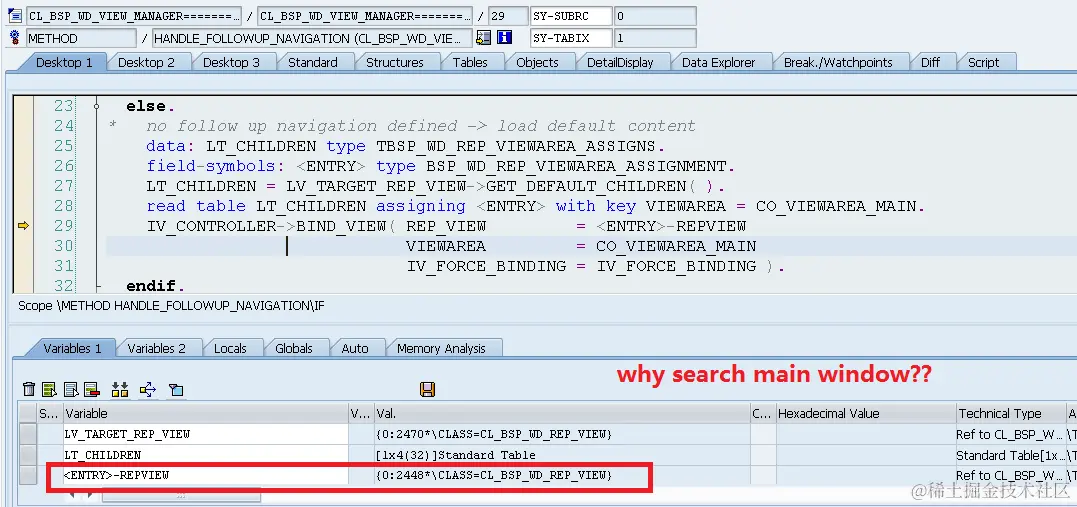Screen dimensions: 1077x507
Task: Click the blue info icon in header
Action: 504,37
